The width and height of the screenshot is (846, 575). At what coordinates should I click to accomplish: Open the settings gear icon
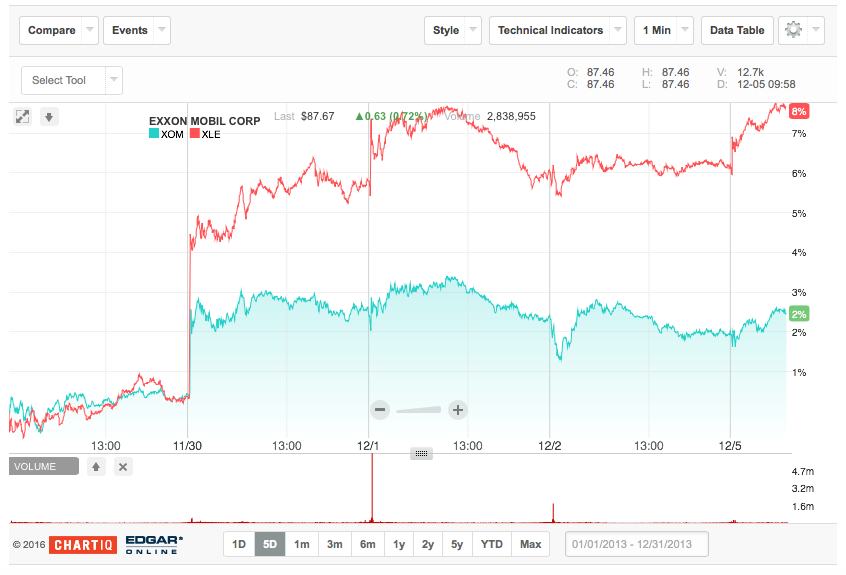(x=793, y=30)
